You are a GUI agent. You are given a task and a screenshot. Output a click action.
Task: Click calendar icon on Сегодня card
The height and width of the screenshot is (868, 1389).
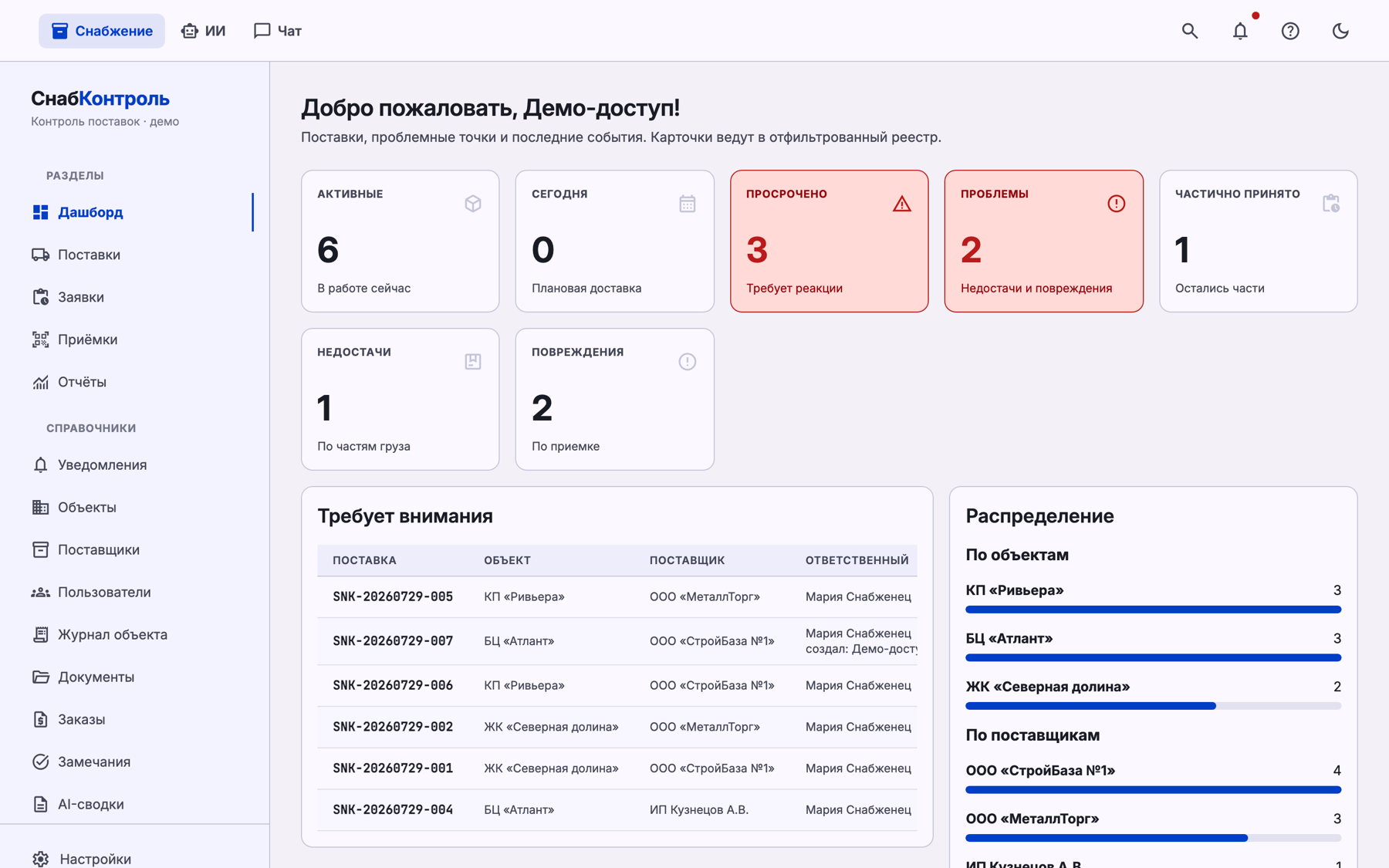687,204
